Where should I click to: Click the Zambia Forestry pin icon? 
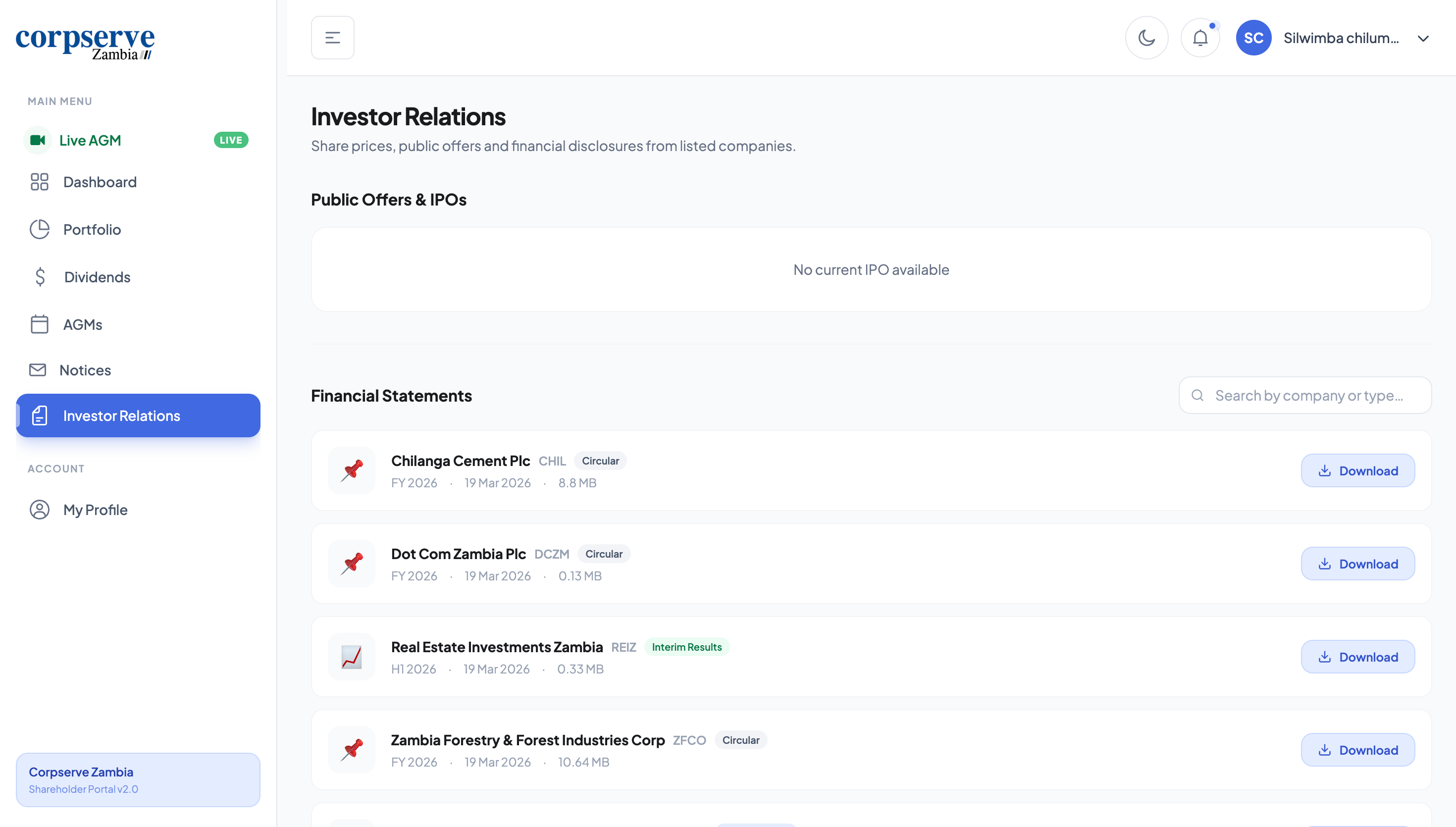click(352, 750)
